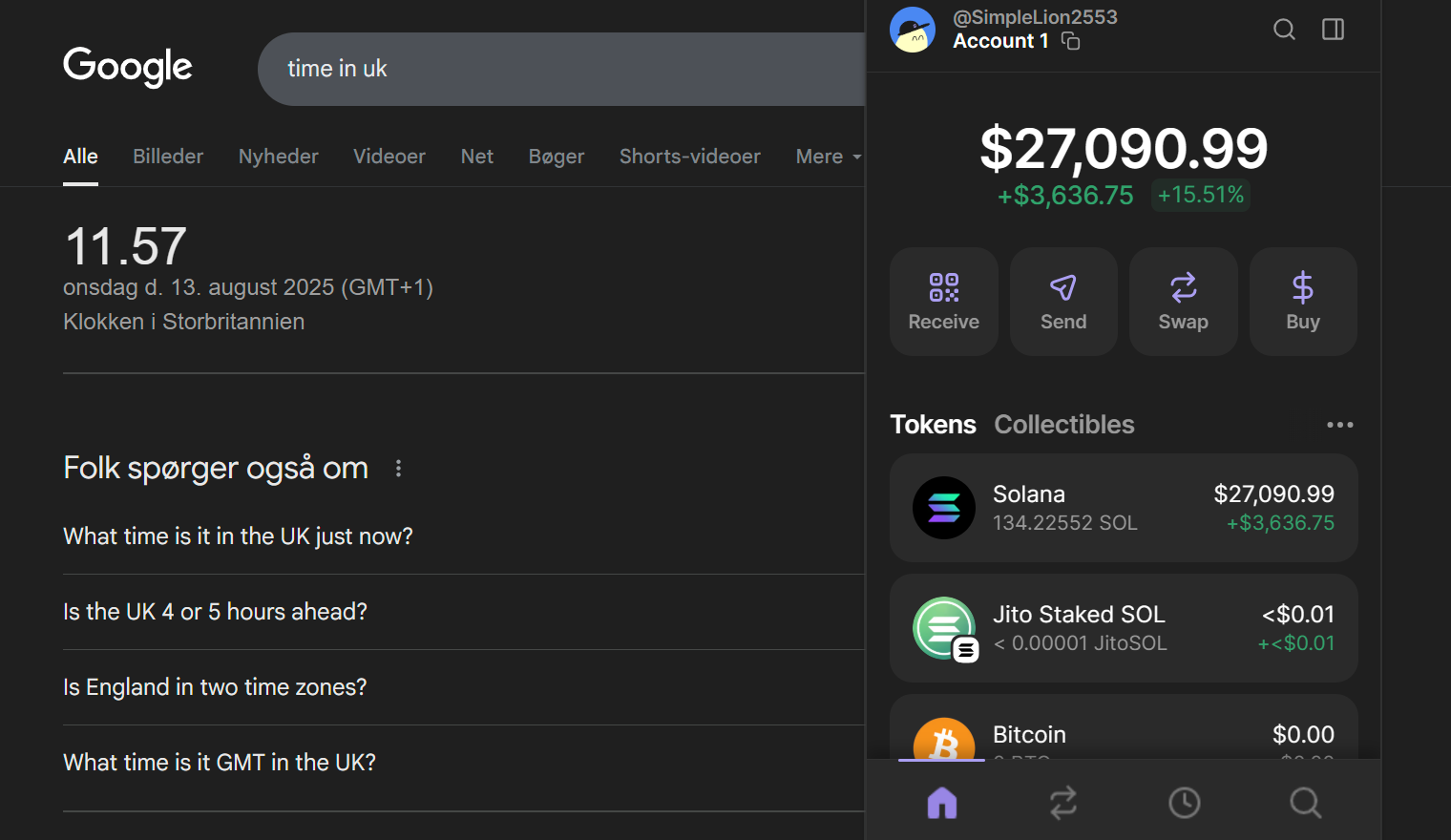Open the Swap action button
Image resolution: width=1451 pixels, height=840 pixels.
[x=1183, y=302]
